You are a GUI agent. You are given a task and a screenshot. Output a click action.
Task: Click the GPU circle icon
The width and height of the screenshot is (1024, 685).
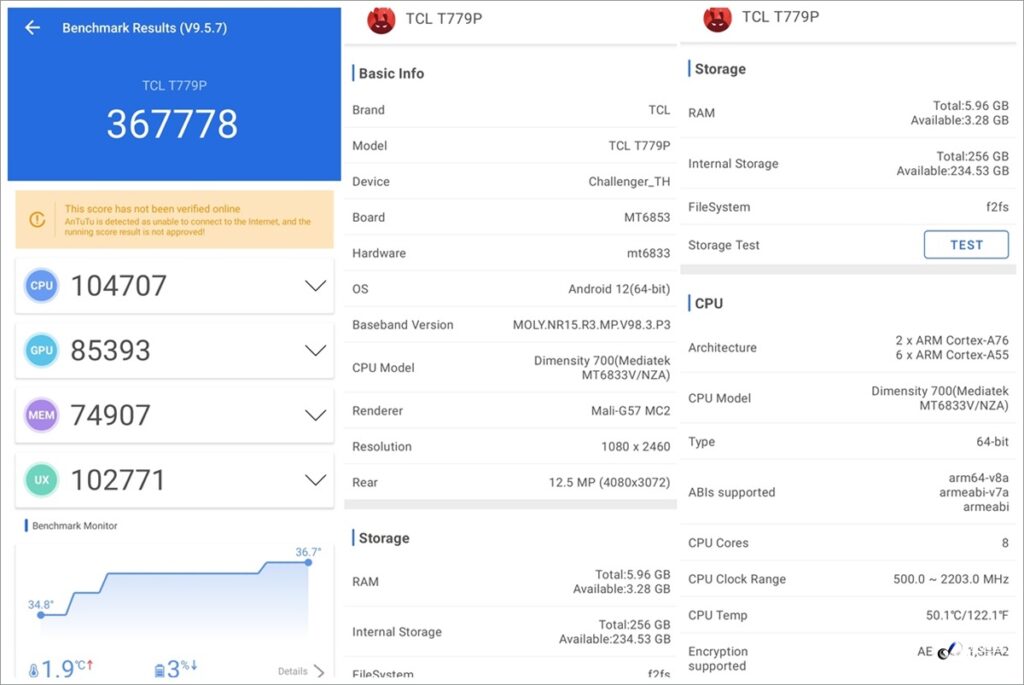pos(42,351)
